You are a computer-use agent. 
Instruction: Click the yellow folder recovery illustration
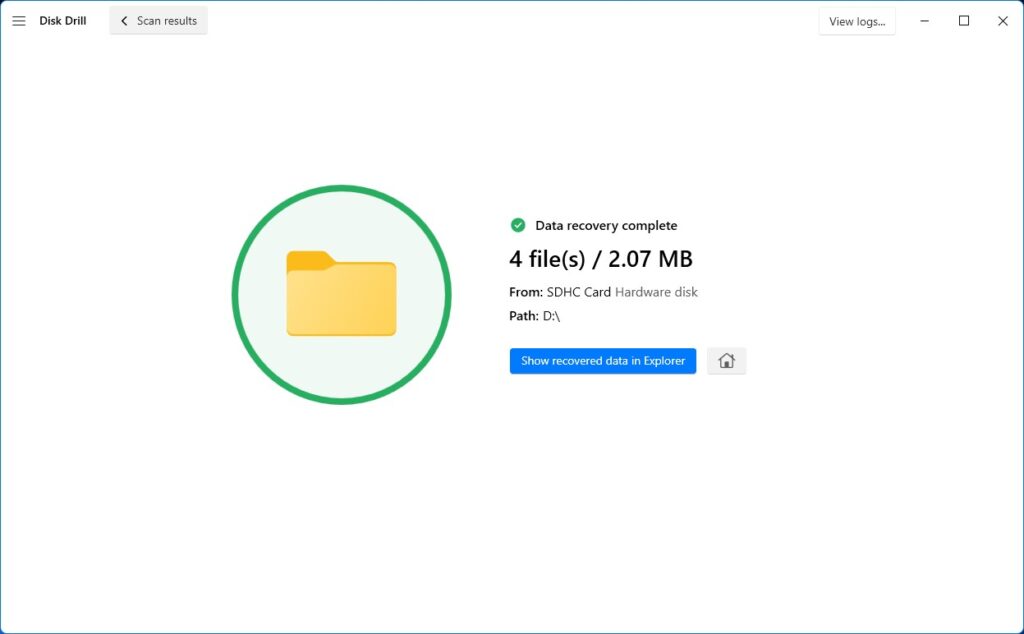(342, 295)
